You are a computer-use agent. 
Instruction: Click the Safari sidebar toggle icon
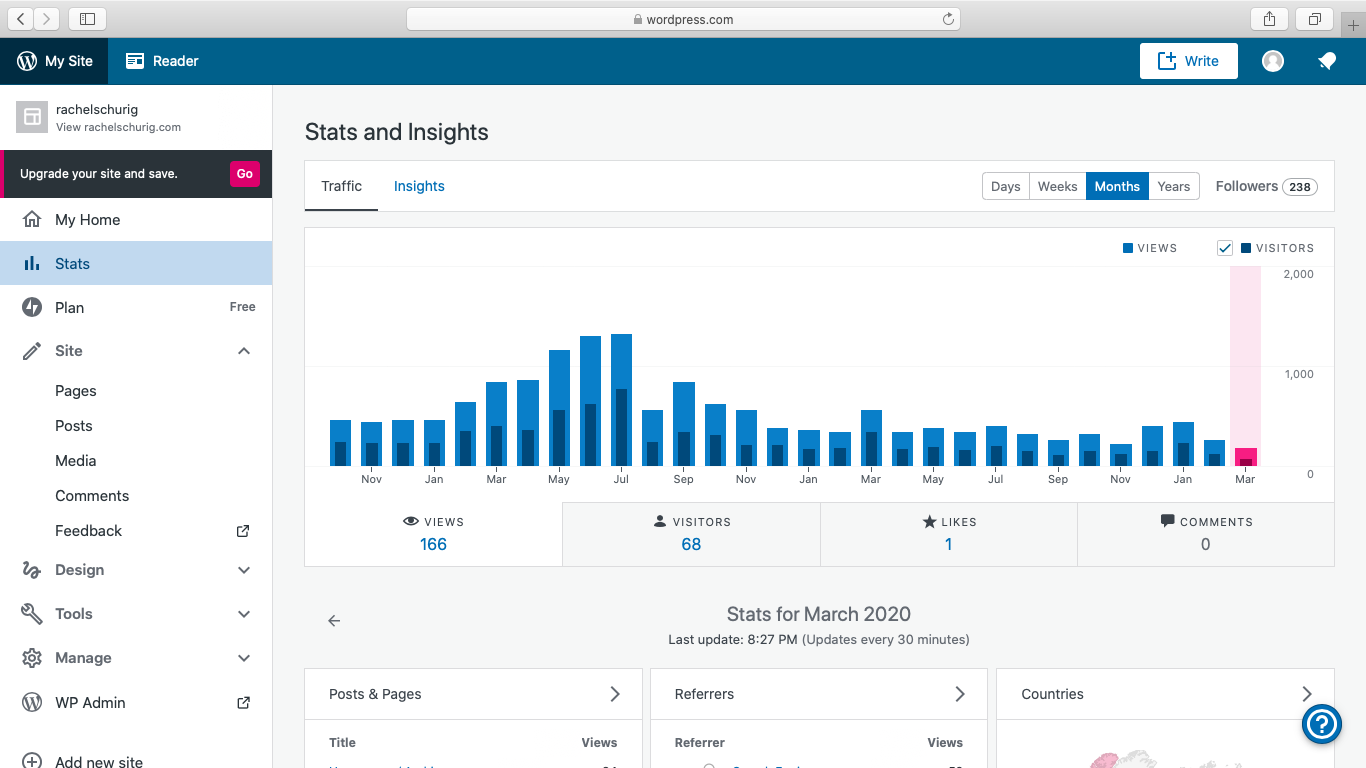point(87,19)
